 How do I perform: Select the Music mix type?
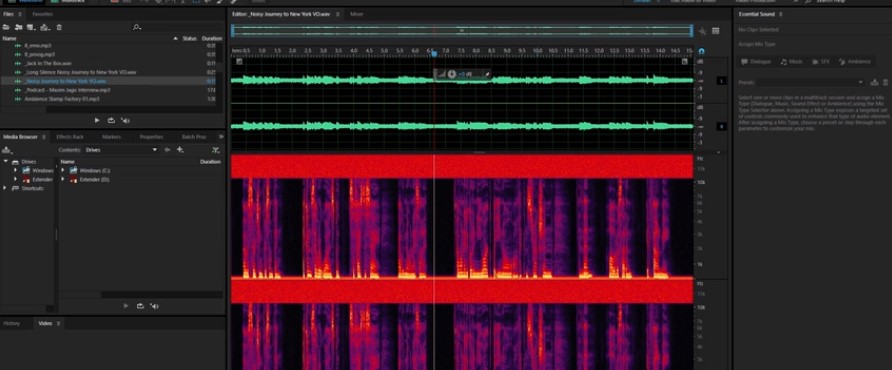(792, 61)
